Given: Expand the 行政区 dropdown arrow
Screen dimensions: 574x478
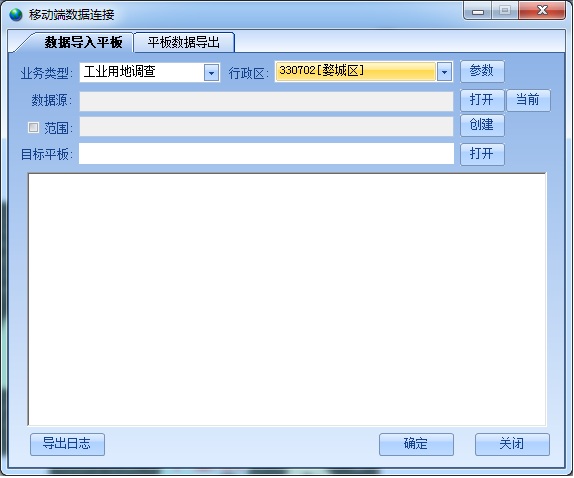Looking at the screenshot, I should point(444,72).
